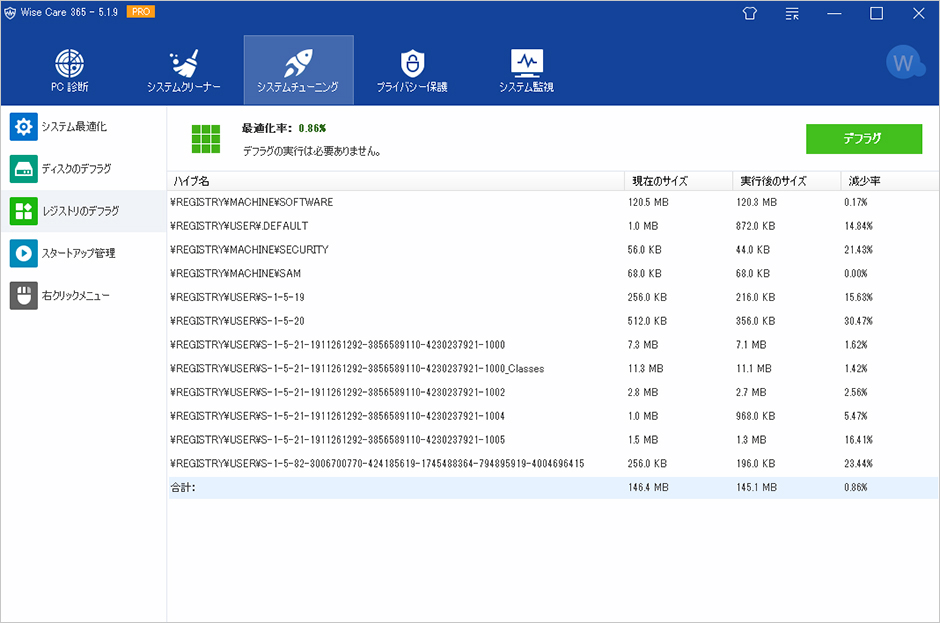
Task: Click the monitor pulse icon
Action: [527, 63]
